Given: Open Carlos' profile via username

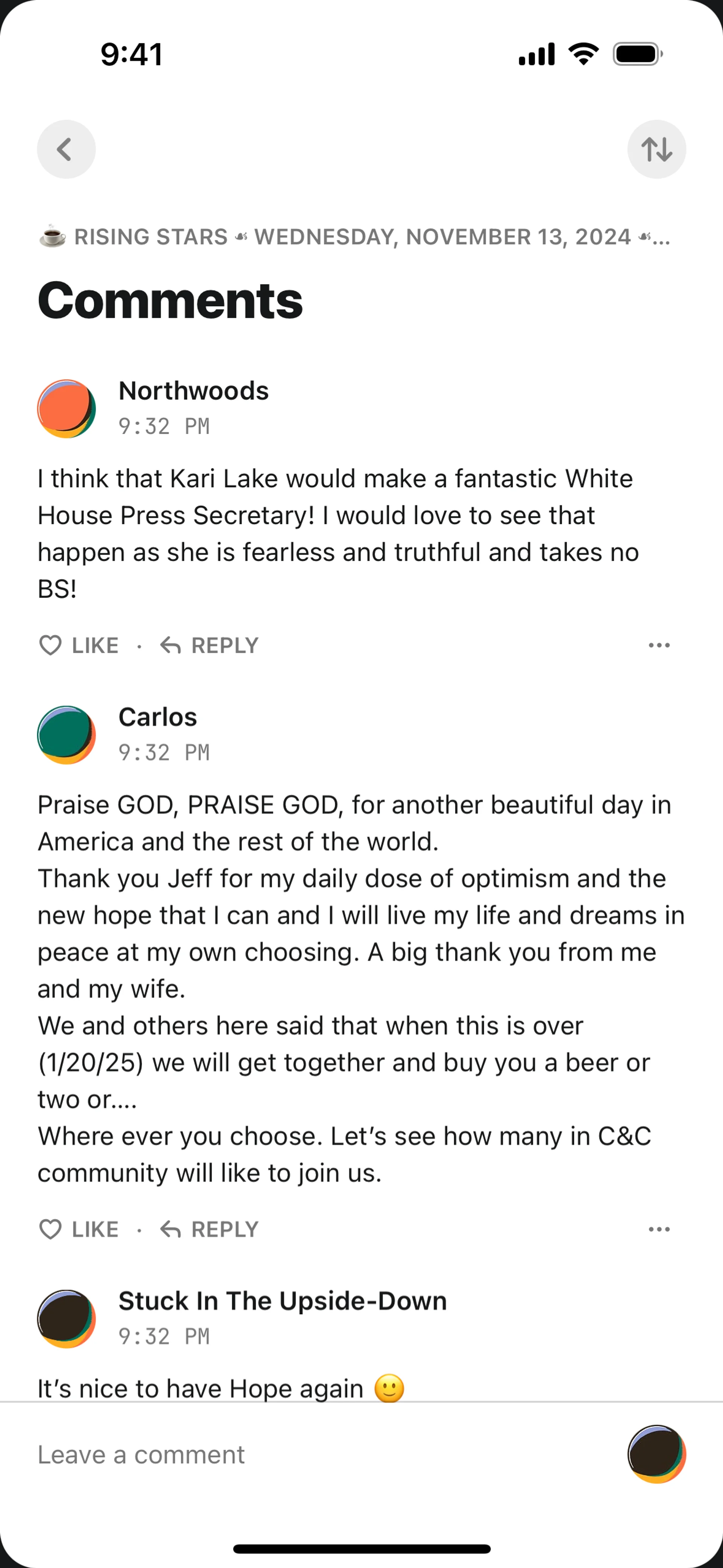Looking at the screenshot, I should [158, 717].
